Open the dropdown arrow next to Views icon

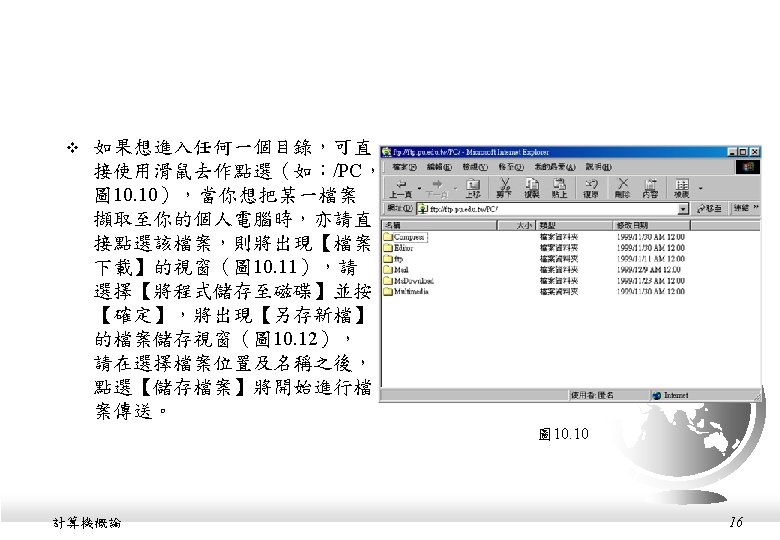(x=700, y=188)
